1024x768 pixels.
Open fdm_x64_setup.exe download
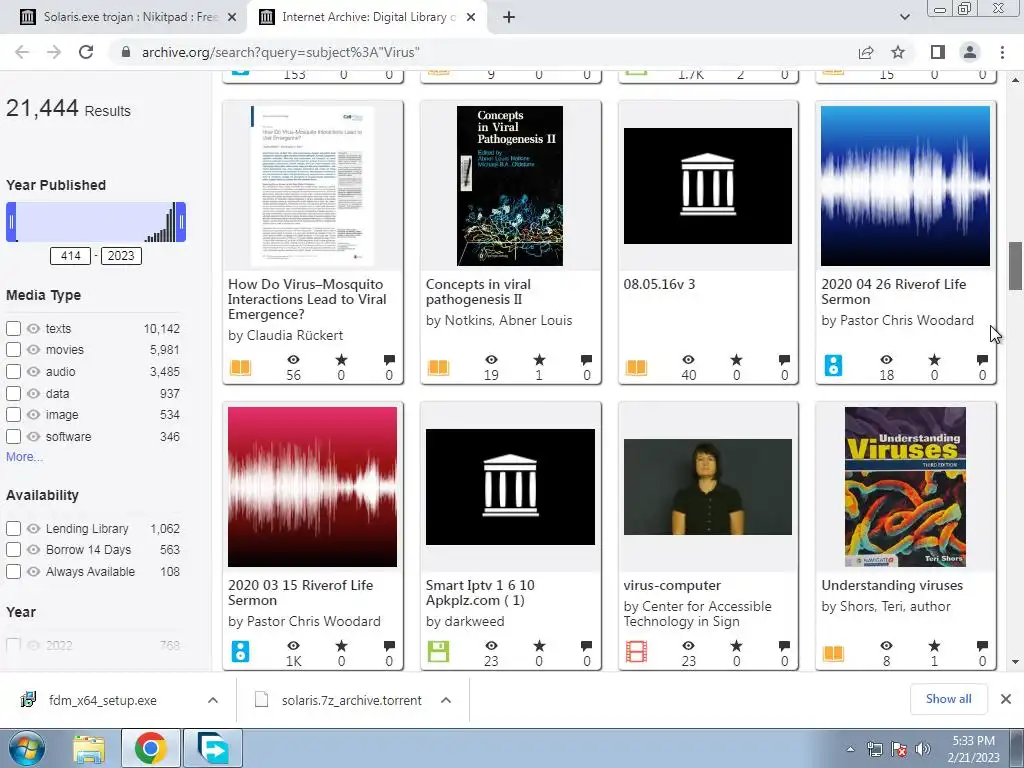click(103, 700)
